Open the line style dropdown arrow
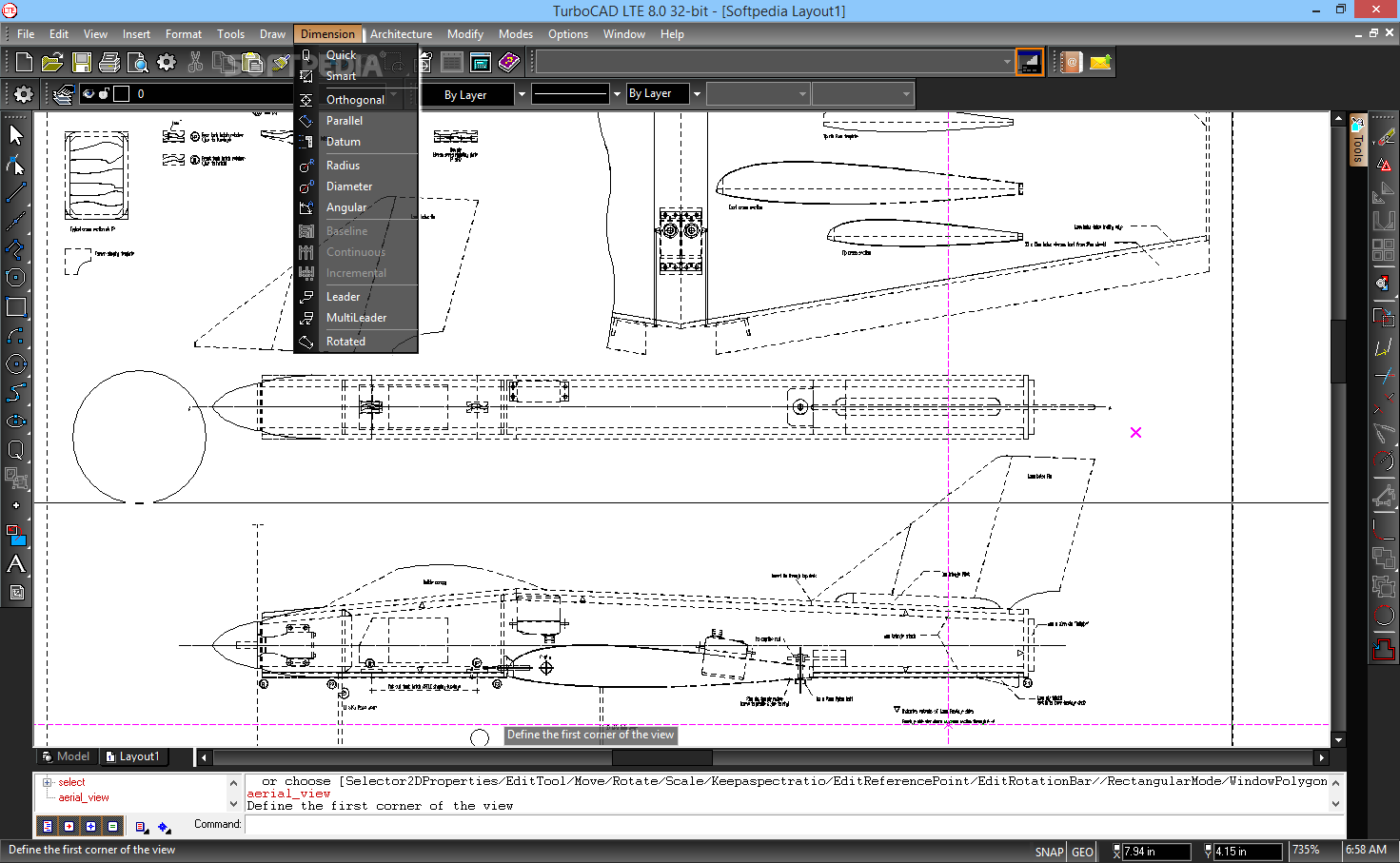Image resolution: width=1400 pixels, height=863 pixels. coord(617,94)
